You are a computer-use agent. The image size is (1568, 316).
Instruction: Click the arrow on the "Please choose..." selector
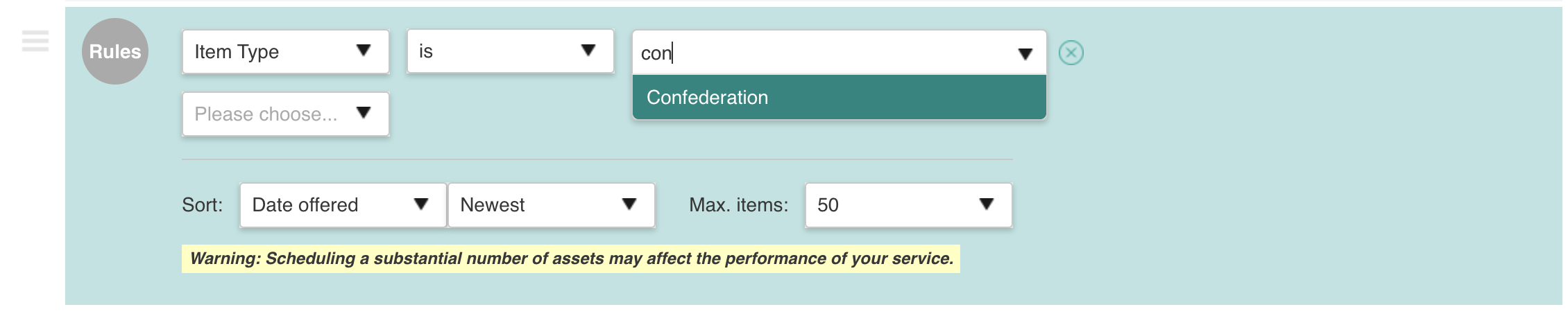click(364, 113)
